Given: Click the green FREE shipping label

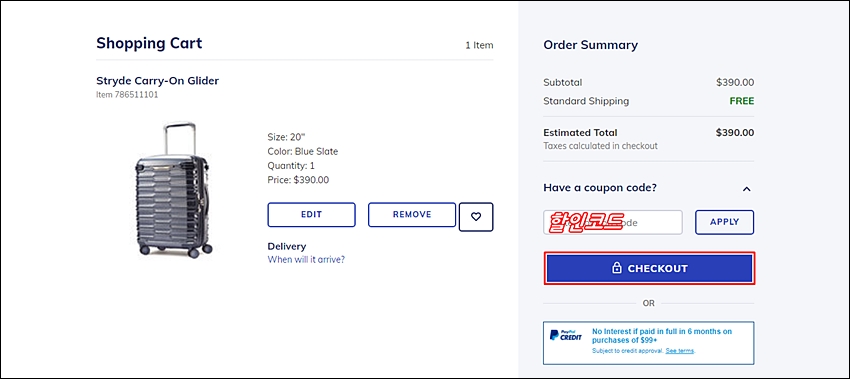Looking at the screenshot, I should (742, 101).
